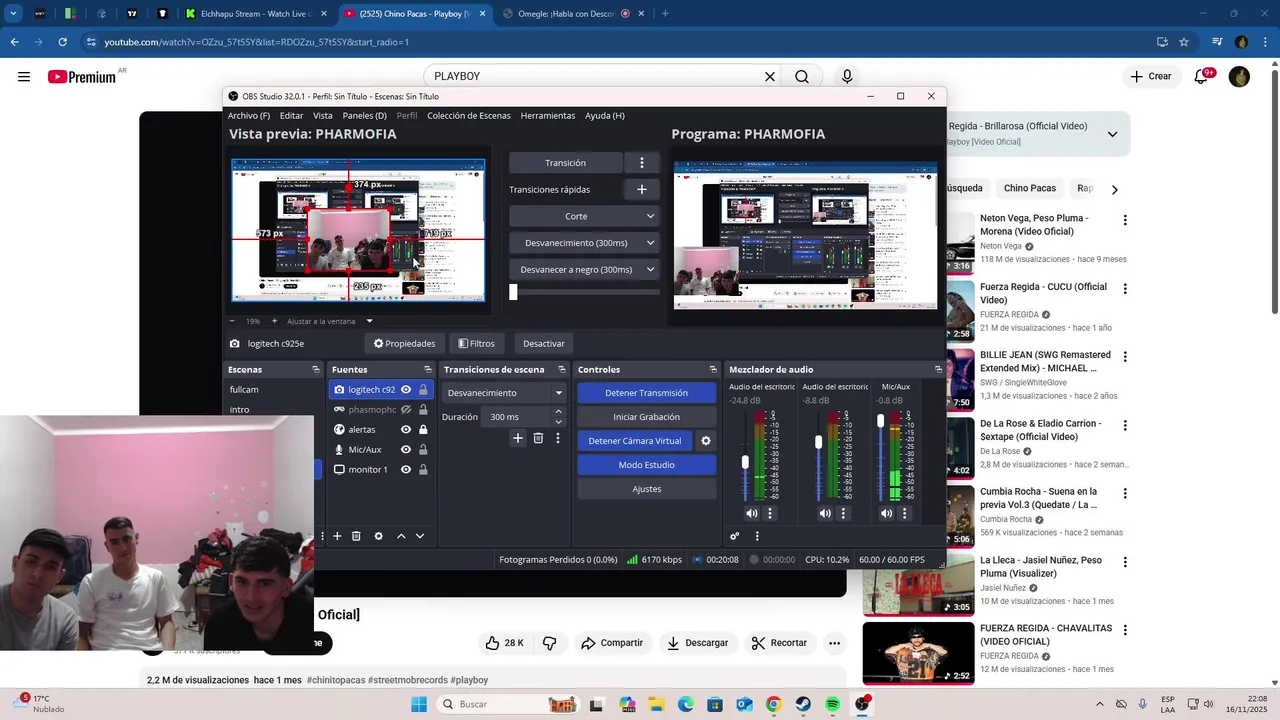
Task: Click the transition T-bar slider
Action: (x=513, y=292)
